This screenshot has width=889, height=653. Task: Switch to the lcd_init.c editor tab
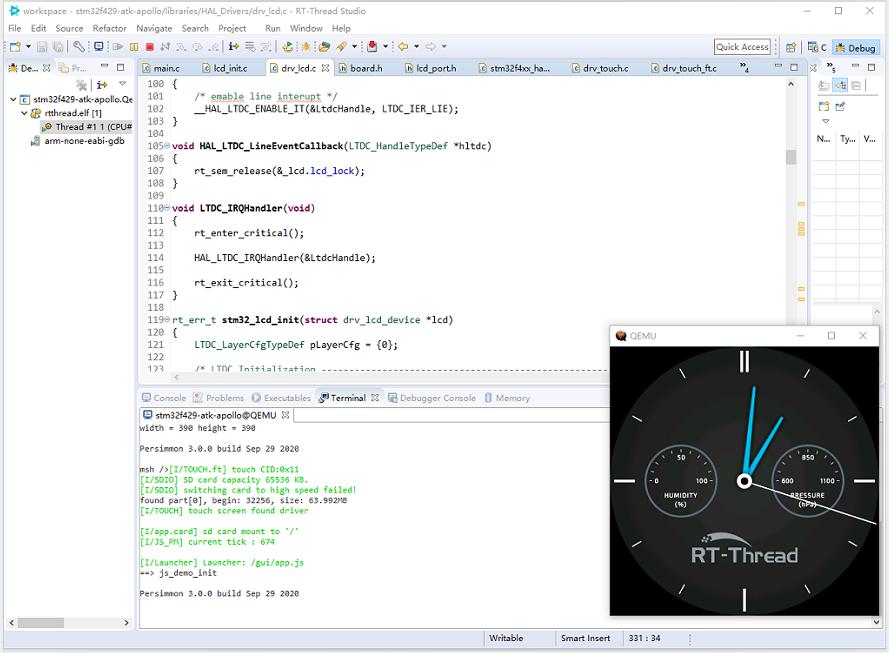[x=226, y=68]
